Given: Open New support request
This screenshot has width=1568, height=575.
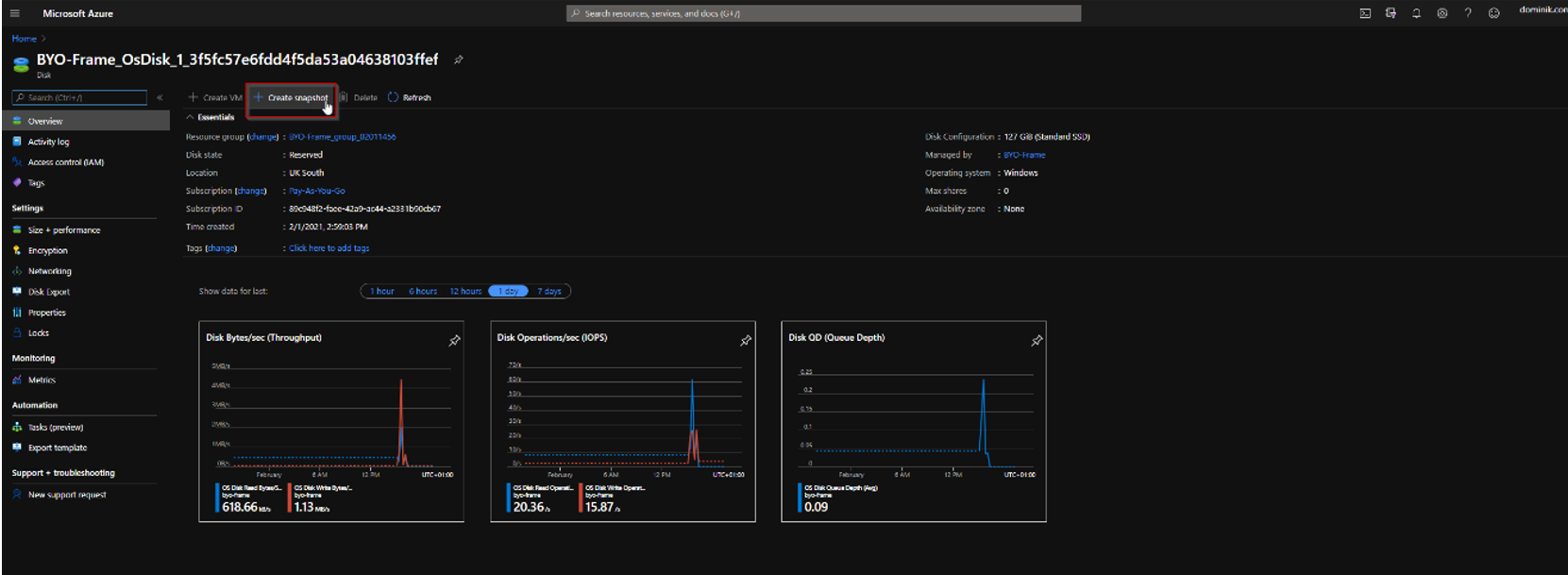Looking at the screenshot, I should 67,495.
